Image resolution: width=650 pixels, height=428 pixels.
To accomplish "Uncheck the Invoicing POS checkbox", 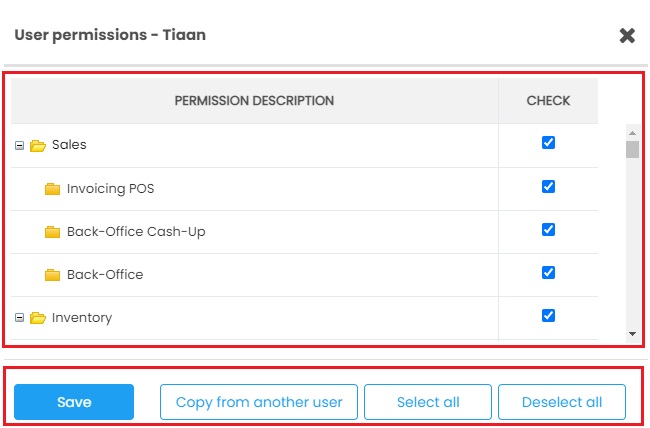I will tap(548, 186).
